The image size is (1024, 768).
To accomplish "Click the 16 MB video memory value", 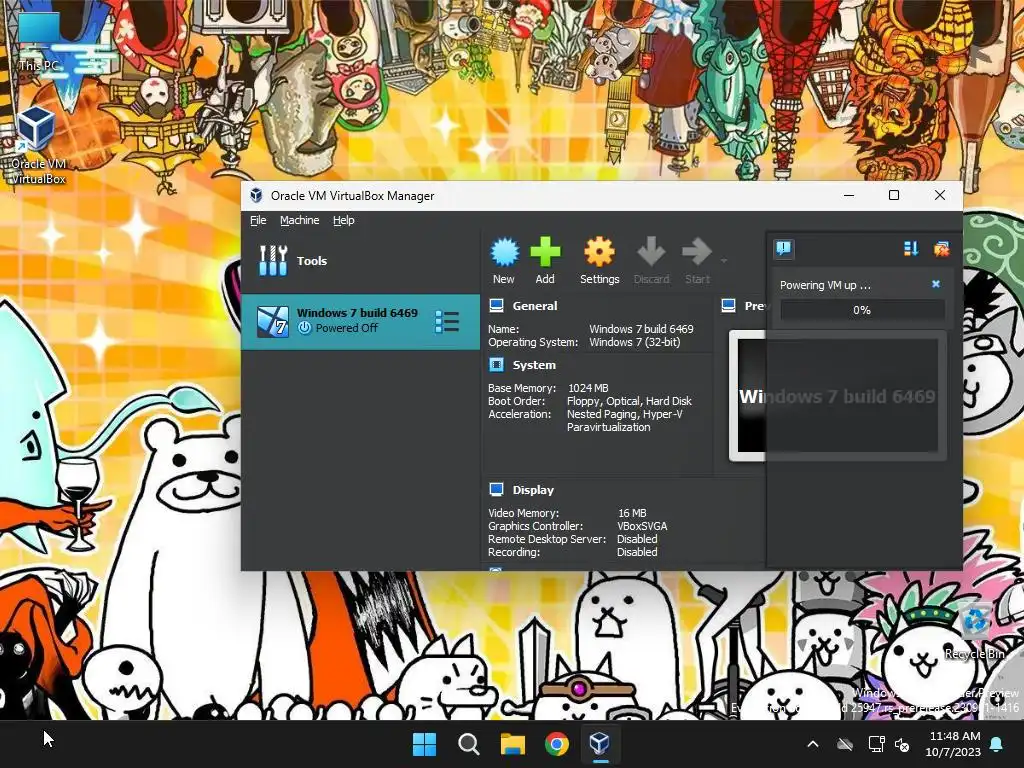I will tap(632, 513).
